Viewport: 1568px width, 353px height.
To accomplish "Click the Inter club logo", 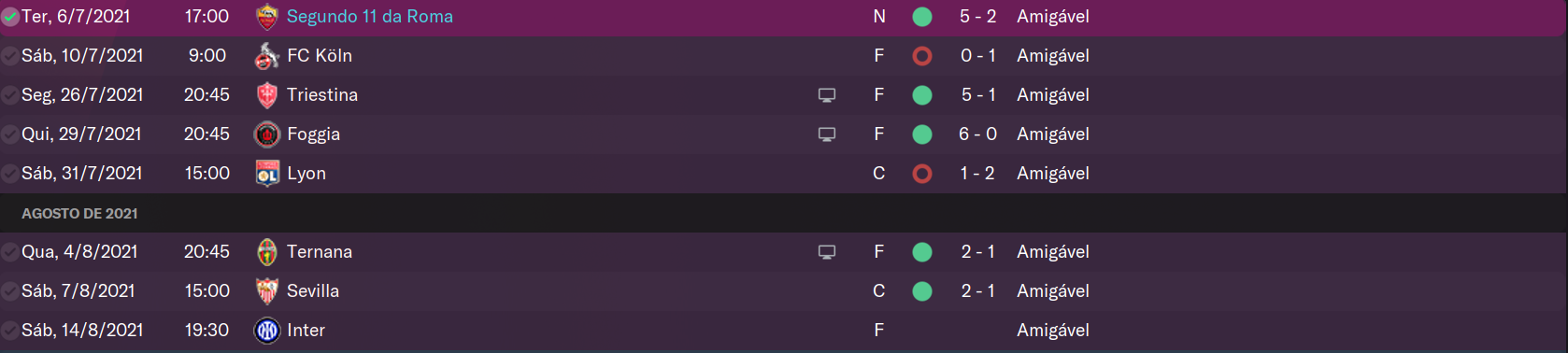I will [267, 331].
